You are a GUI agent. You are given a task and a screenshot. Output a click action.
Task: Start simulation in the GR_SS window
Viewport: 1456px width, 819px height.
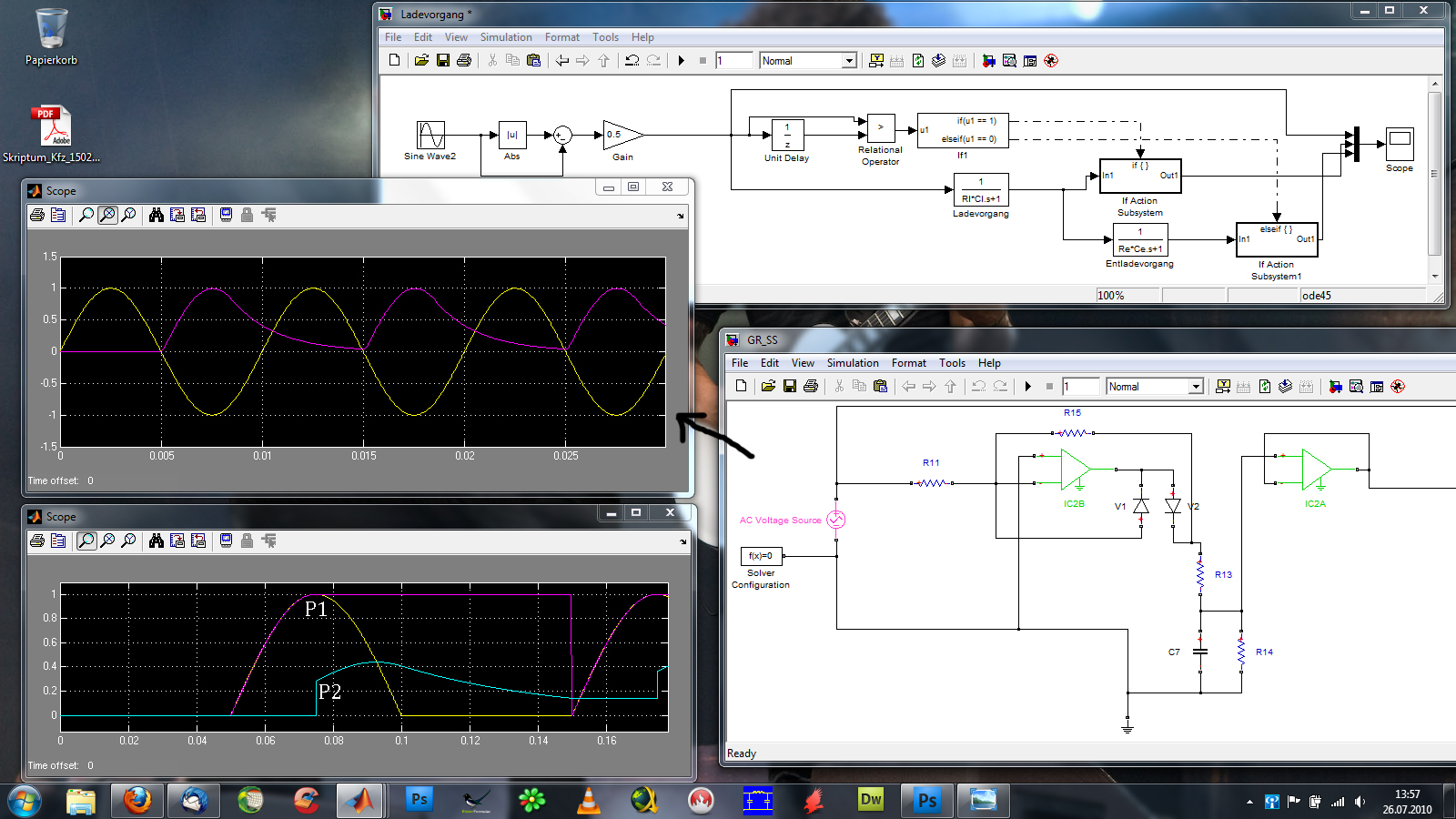click(x=1027, y=387)
